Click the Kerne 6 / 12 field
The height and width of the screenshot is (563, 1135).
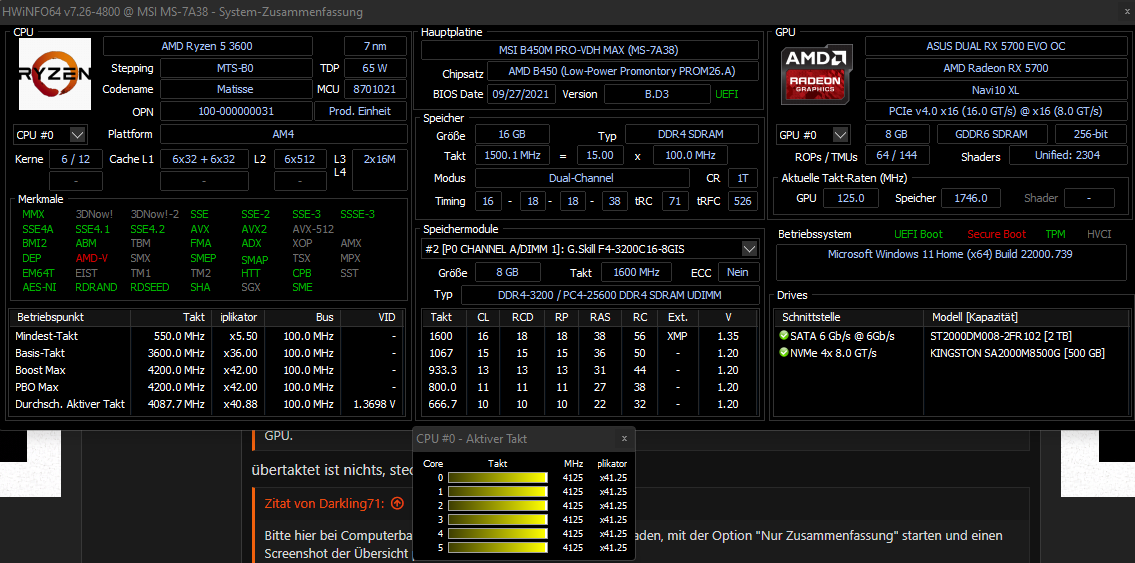point(76,159)
